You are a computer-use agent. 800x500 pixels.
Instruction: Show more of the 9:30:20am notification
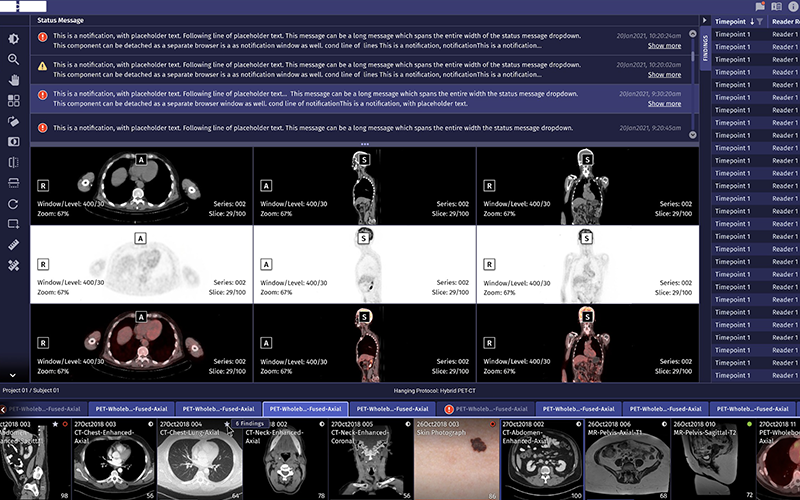(664, 104)
